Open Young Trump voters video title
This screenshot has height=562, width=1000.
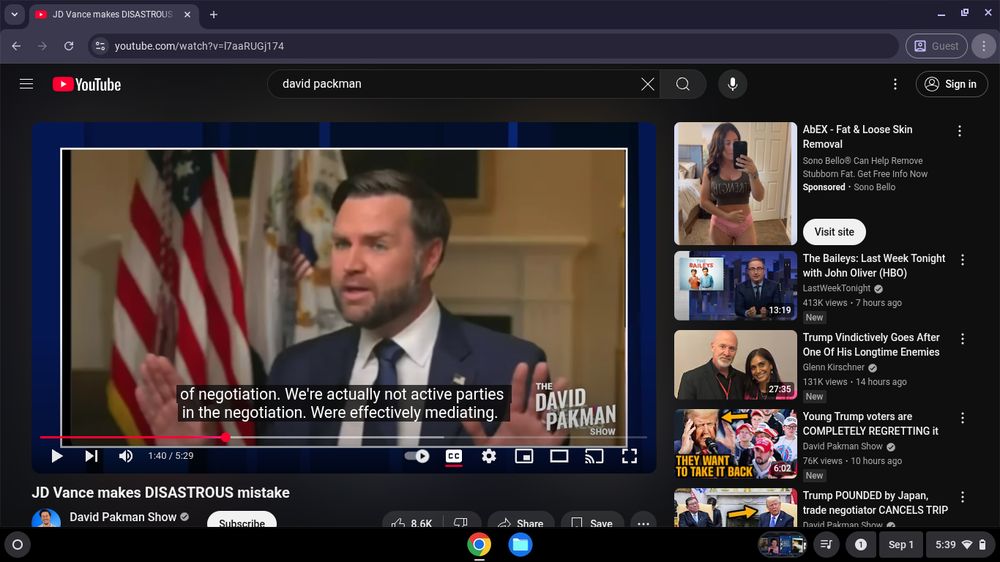(x=871, y=424)
